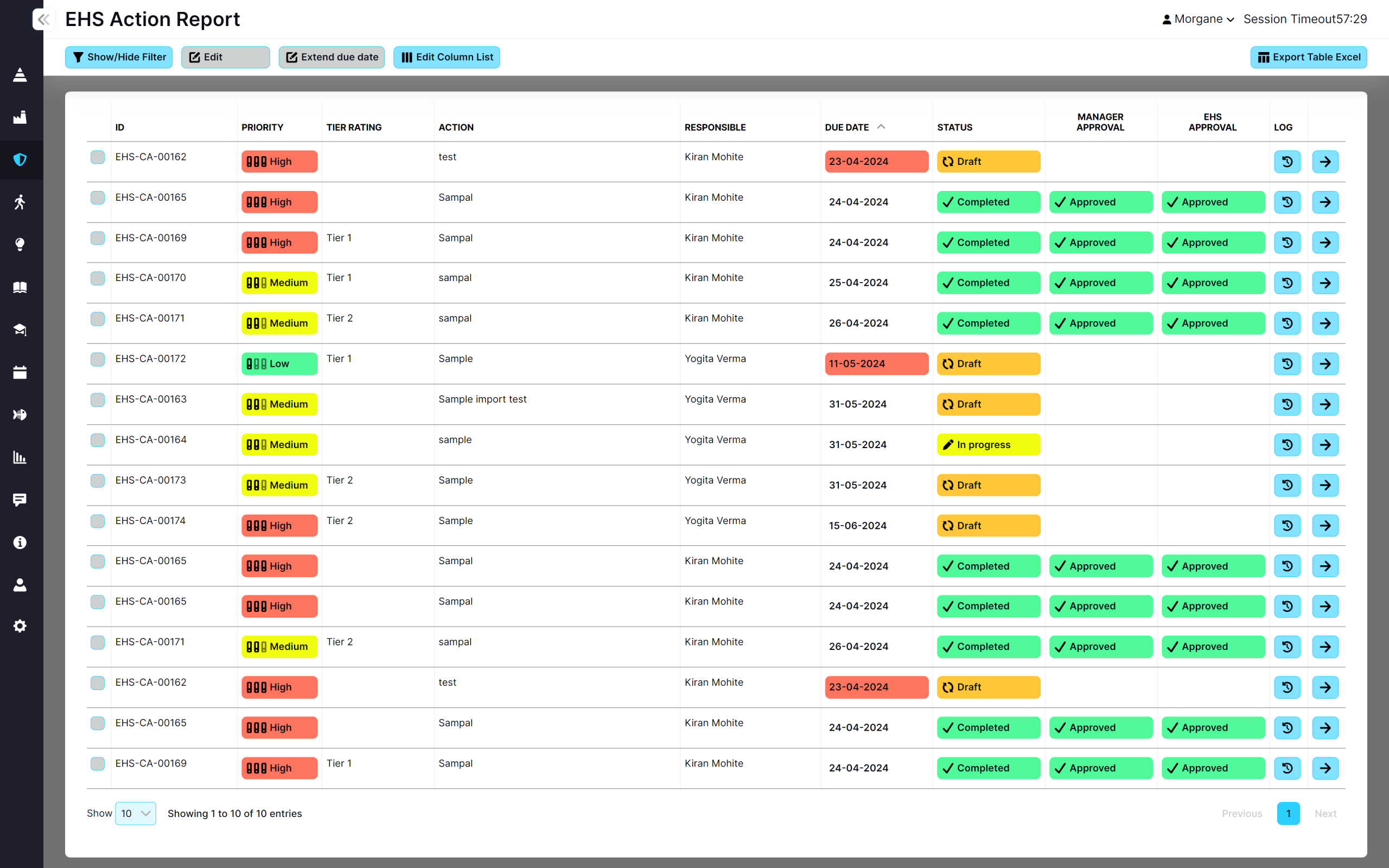
Task: Open the Edit Column List button
Action: 447,57
